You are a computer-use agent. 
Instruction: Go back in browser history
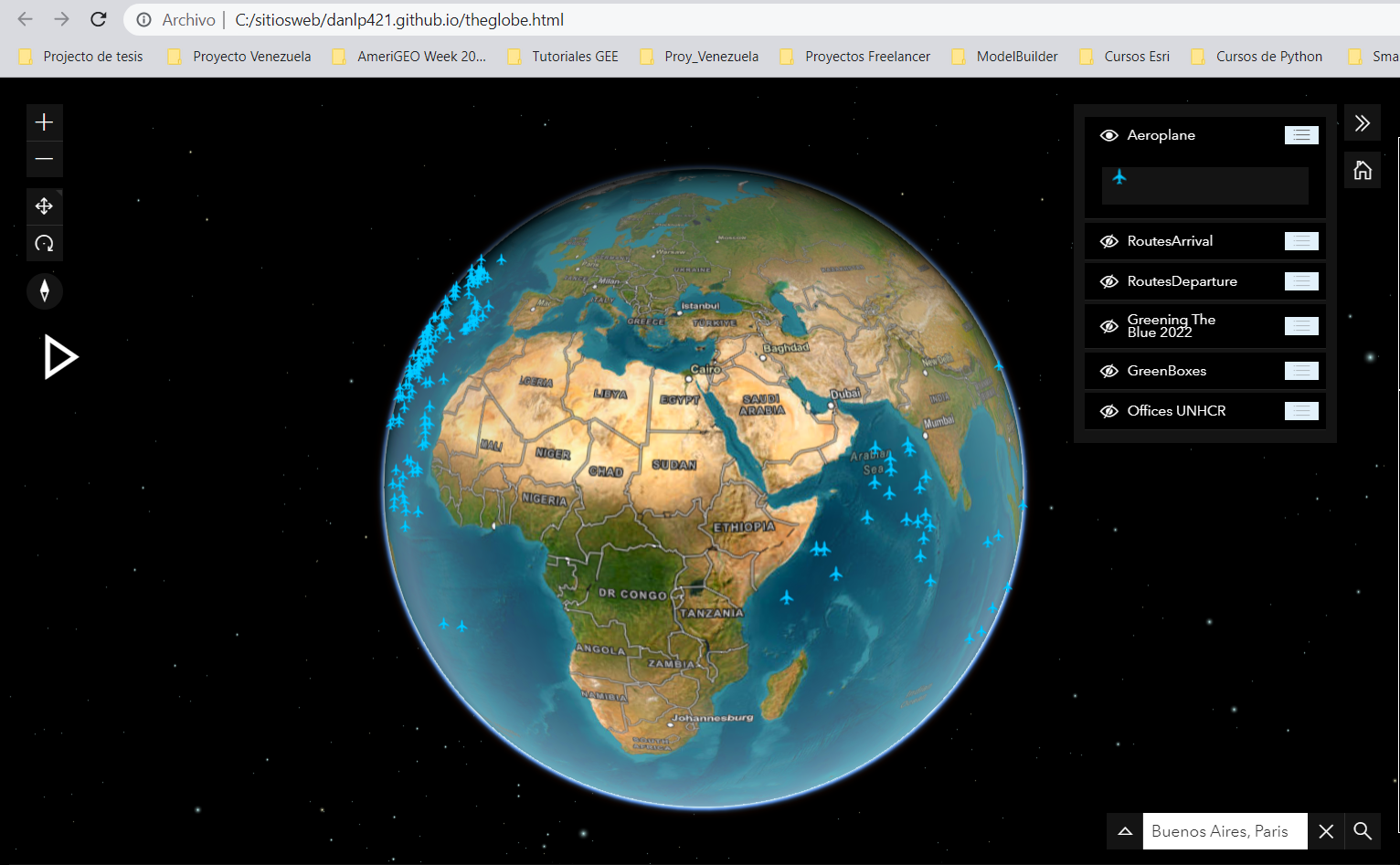pos(26,19)
